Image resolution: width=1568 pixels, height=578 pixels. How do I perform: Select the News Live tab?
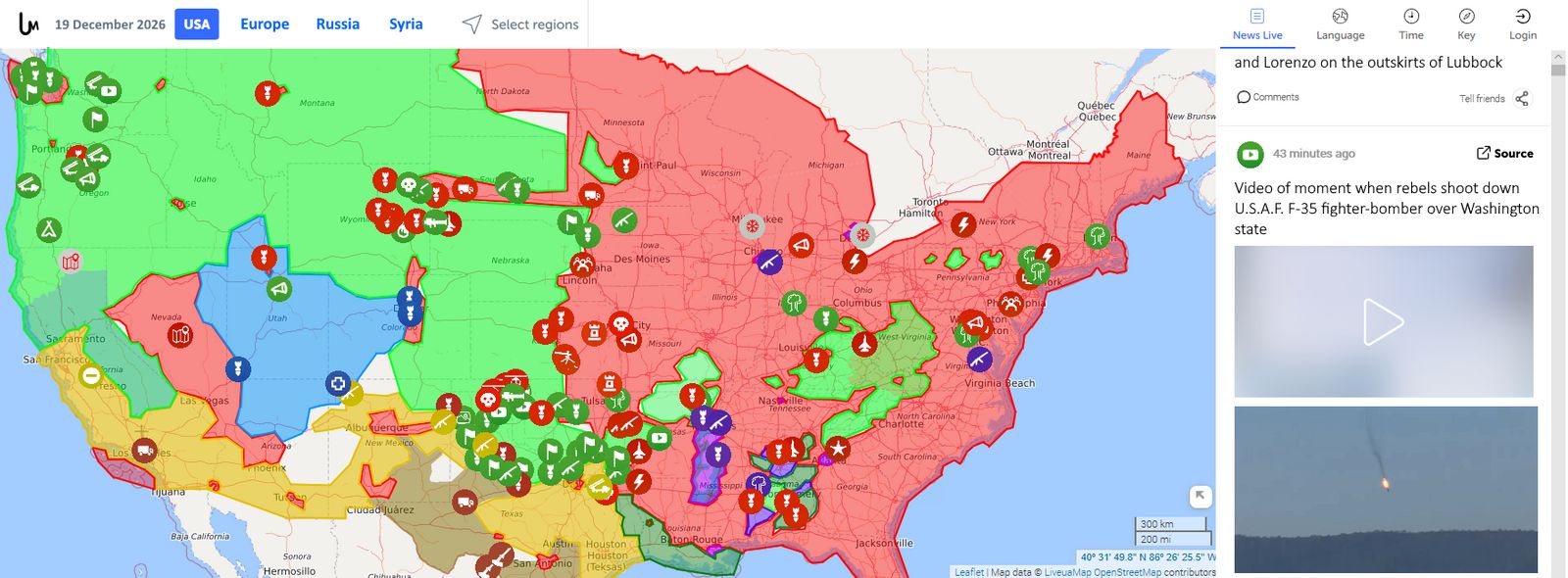pos(1257,24)
